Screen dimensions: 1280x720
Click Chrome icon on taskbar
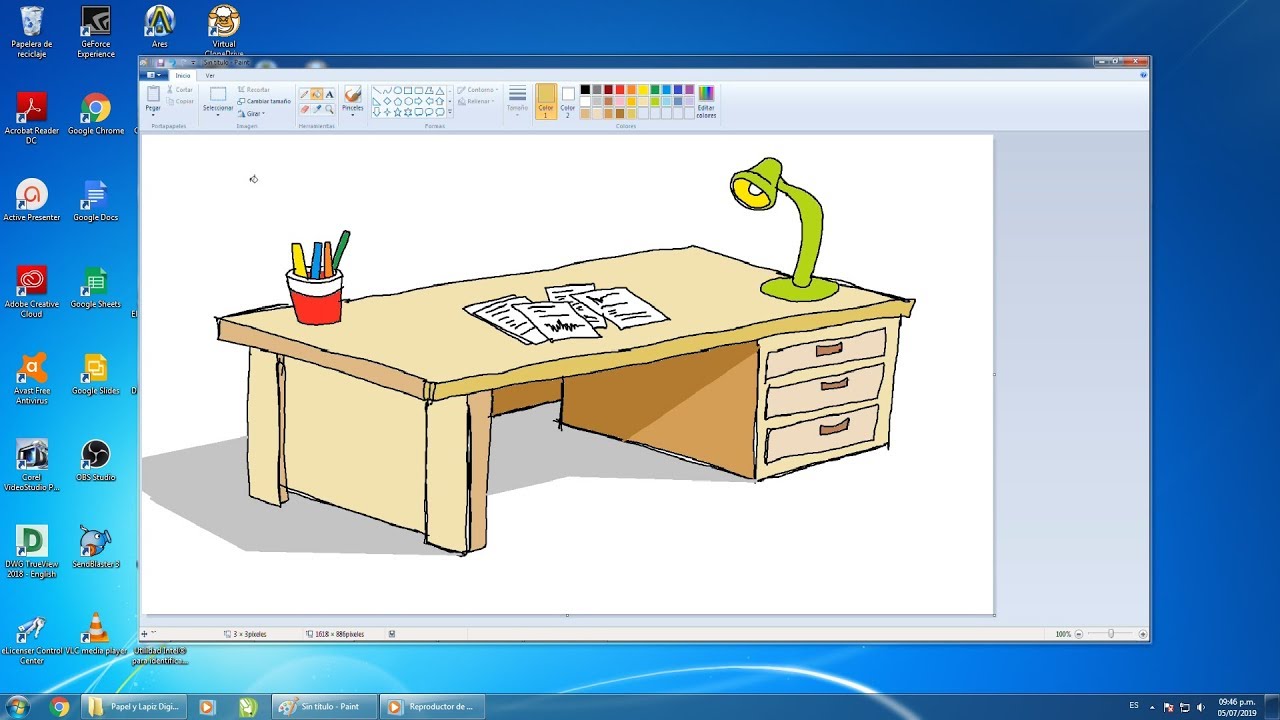60,707
